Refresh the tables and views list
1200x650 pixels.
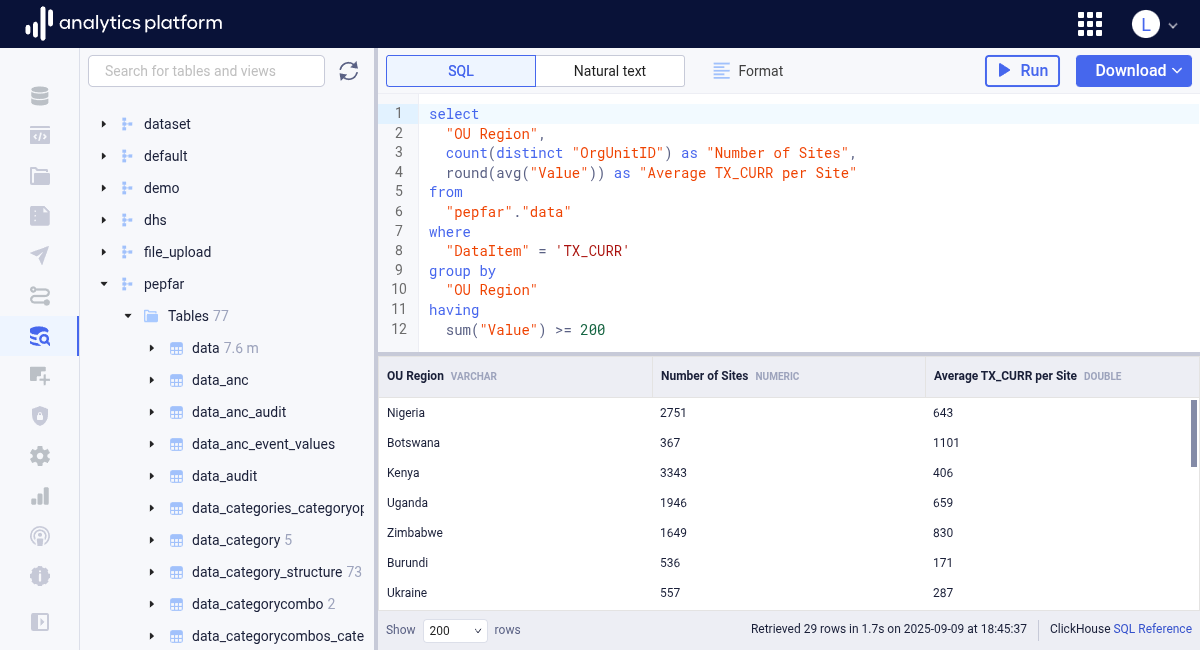pyautogui.click(x=348, y=71)
